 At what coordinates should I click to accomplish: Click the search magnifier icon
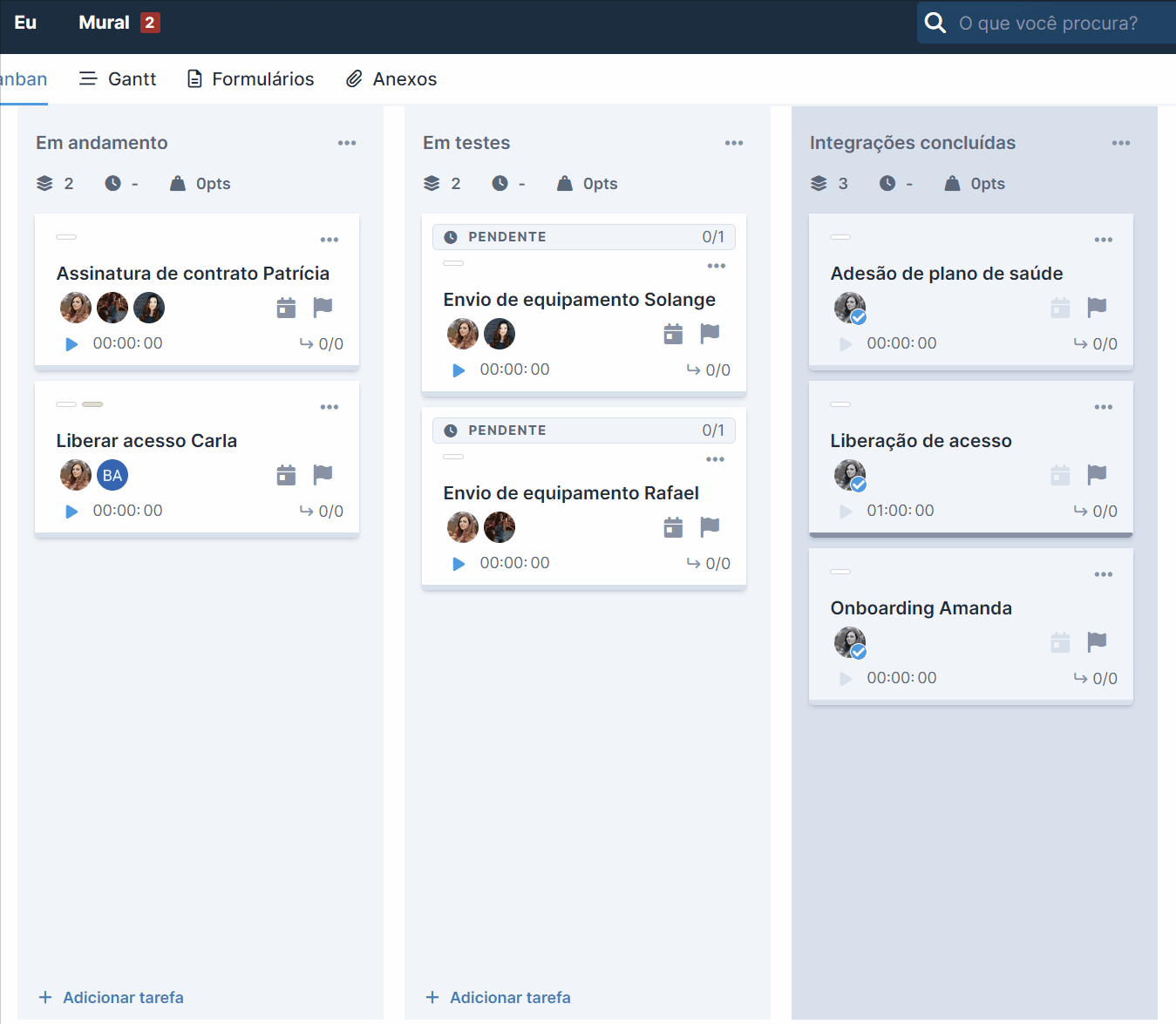pos(935,23)
